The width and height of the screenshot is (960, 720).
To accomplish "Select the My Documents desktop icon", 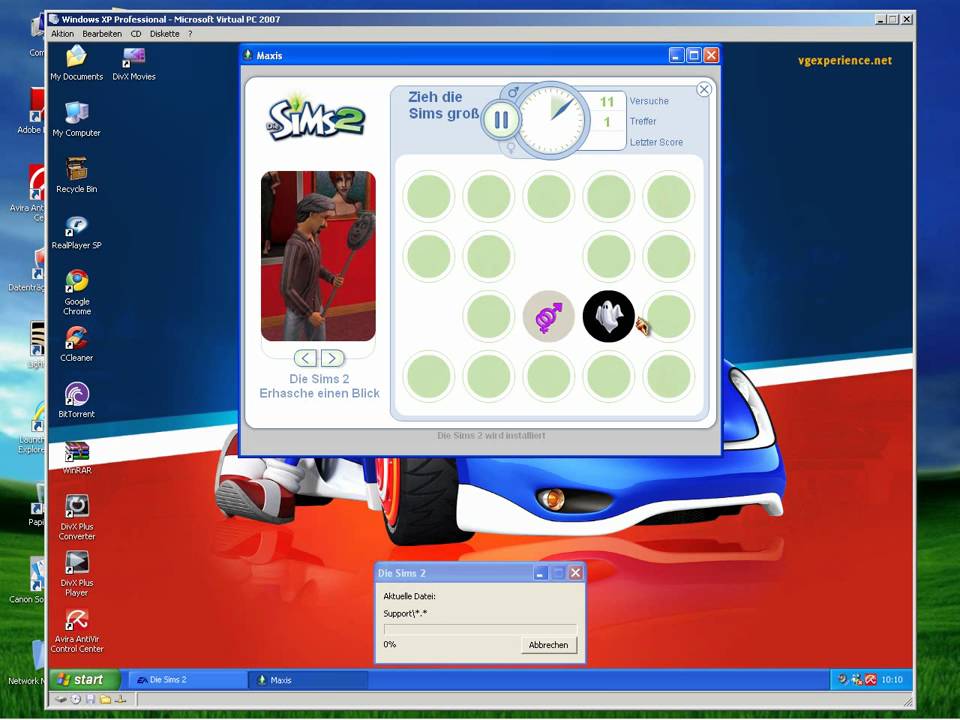I will point(77,63).
